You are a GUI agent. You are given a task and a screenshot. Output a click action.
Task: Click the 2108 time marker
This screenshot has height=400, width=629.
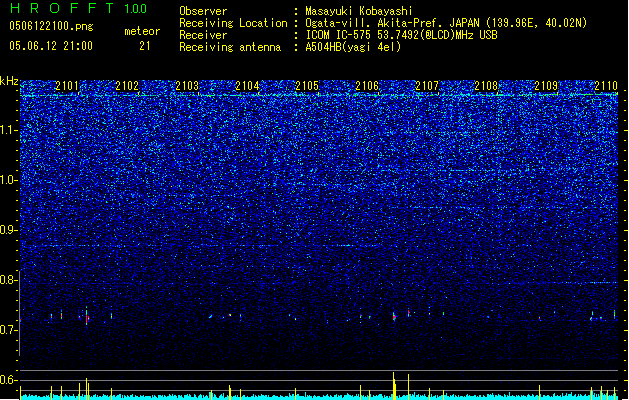coord(486,86)
